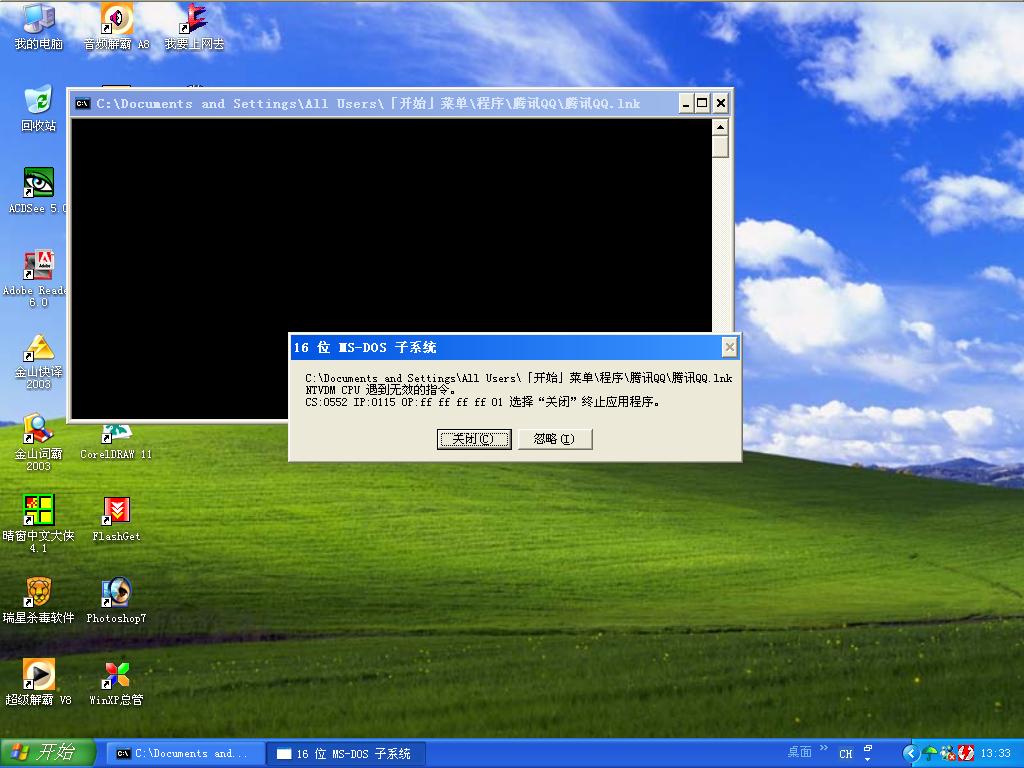The height and width of the screenshot is (768, 1024).
Task: Expand hidden tray icons with the arrow
Action: click(910, 754)
